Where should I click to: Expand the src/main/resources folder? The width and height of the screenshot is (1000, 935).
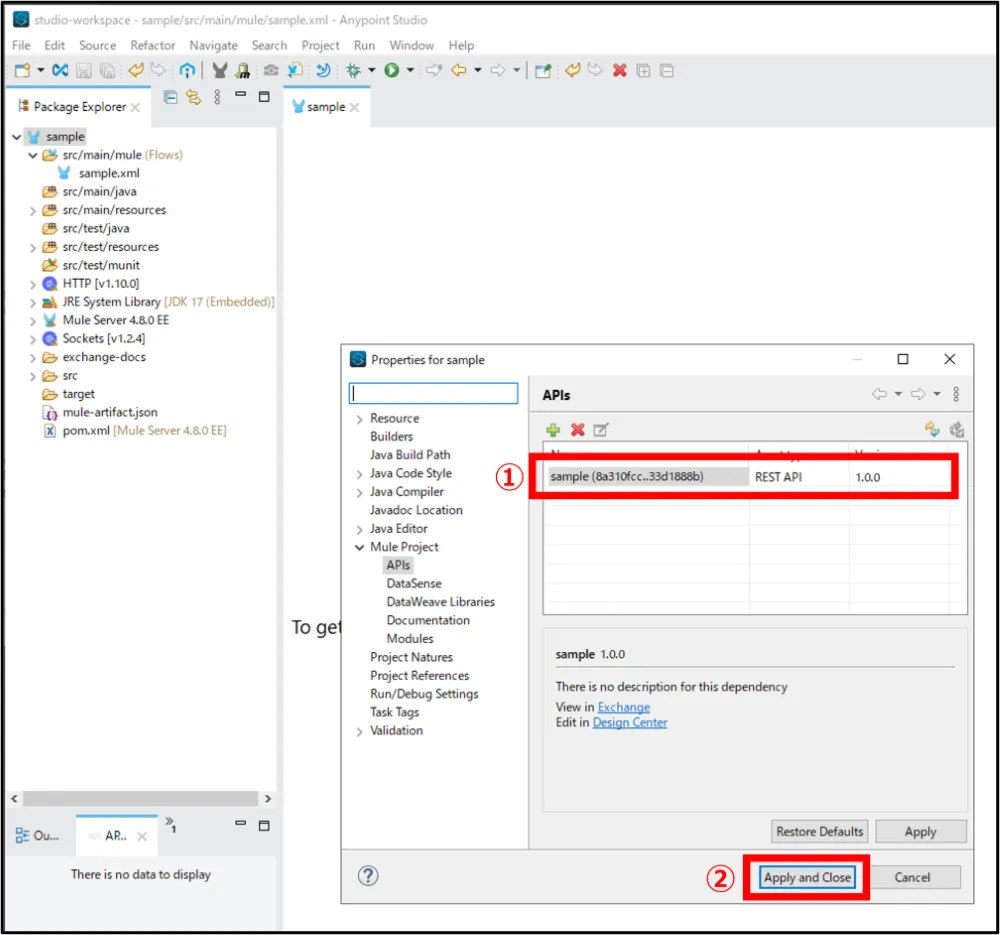(33, 210)
